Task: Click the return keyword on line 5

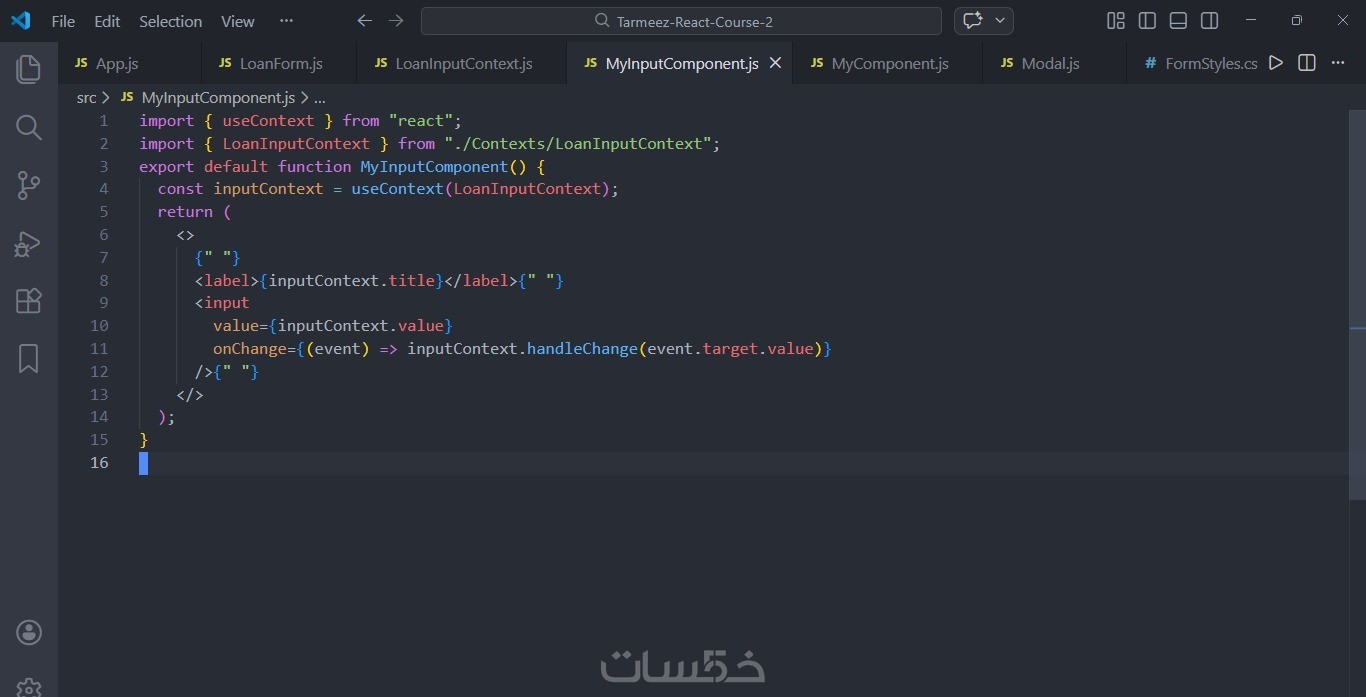Action: 185,212
